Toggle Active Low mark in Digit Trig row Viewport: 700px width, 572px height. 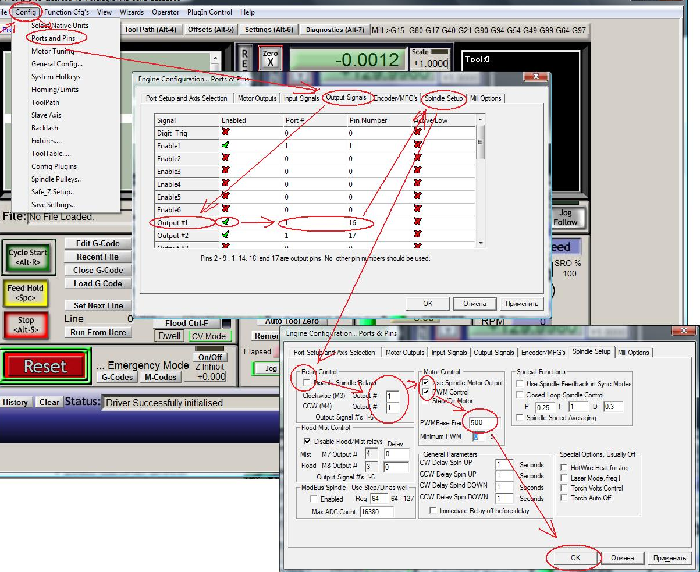coord(417,132)
